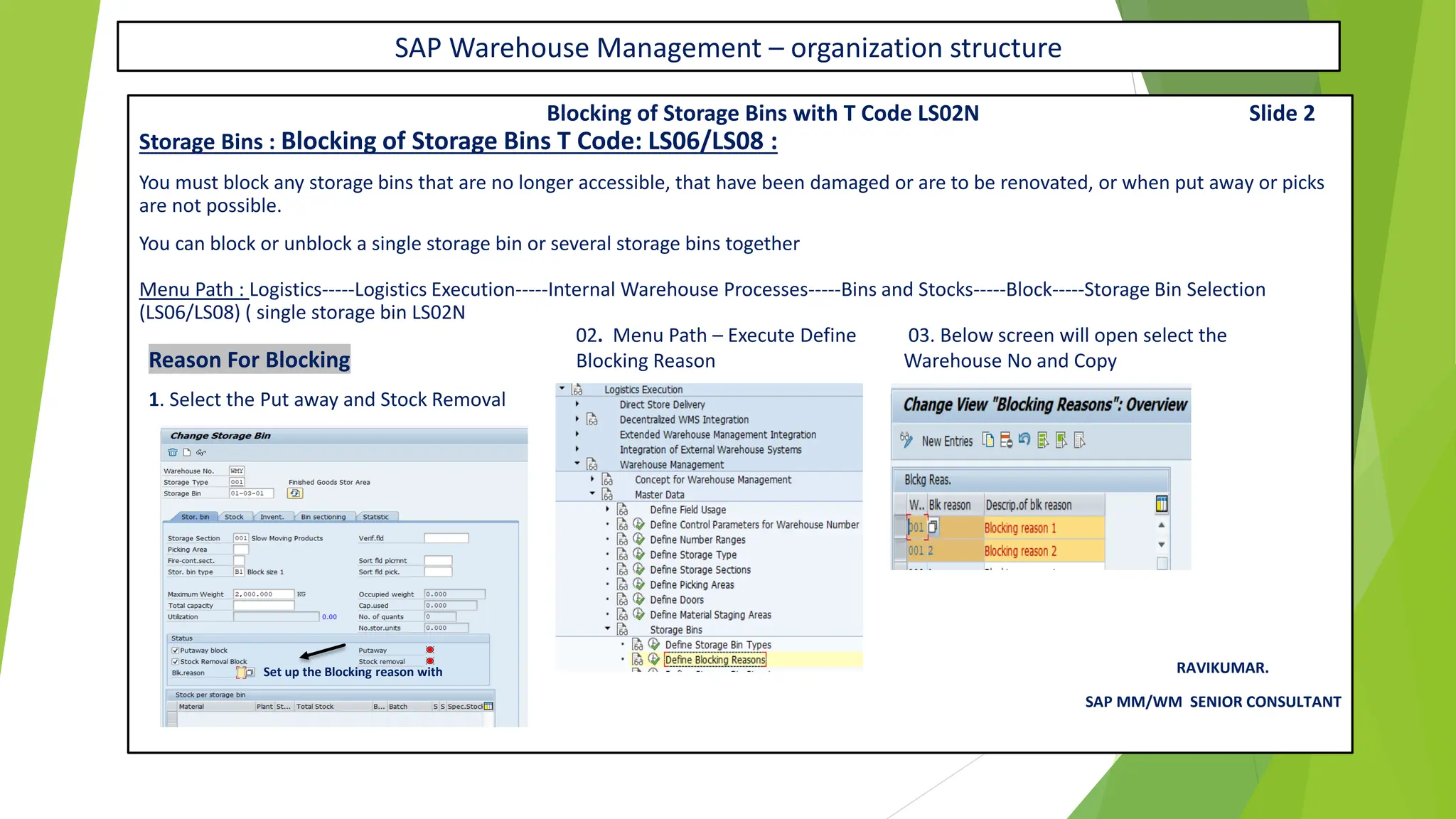Screen dimensions: 1456x819
Task: Click the execute clock icon for Define Blocking Reasons
Action: tap(654, 660)
